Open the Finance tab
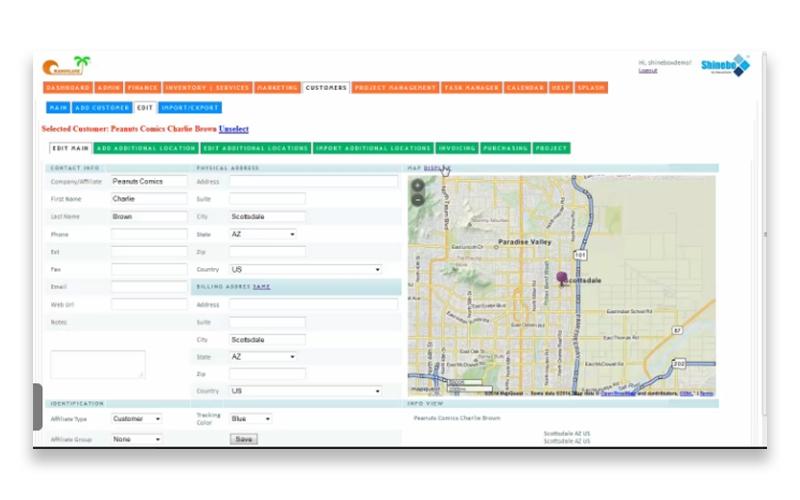The image size is (800, 500). (x=143, y=88)
